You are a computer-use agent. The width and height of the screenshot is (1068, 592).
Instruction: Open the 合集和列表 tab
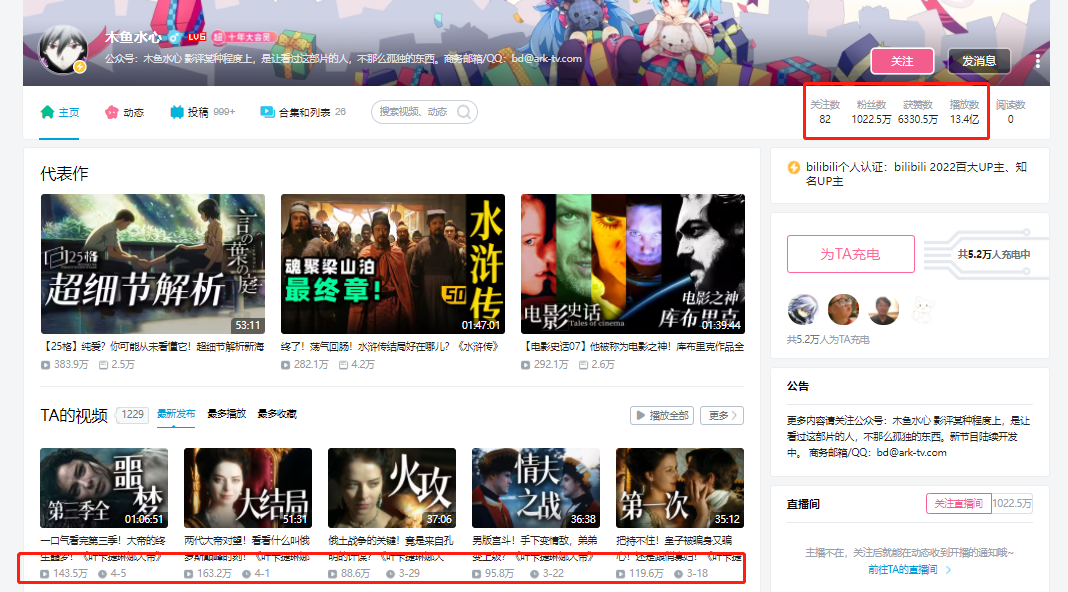click(303, 112)
